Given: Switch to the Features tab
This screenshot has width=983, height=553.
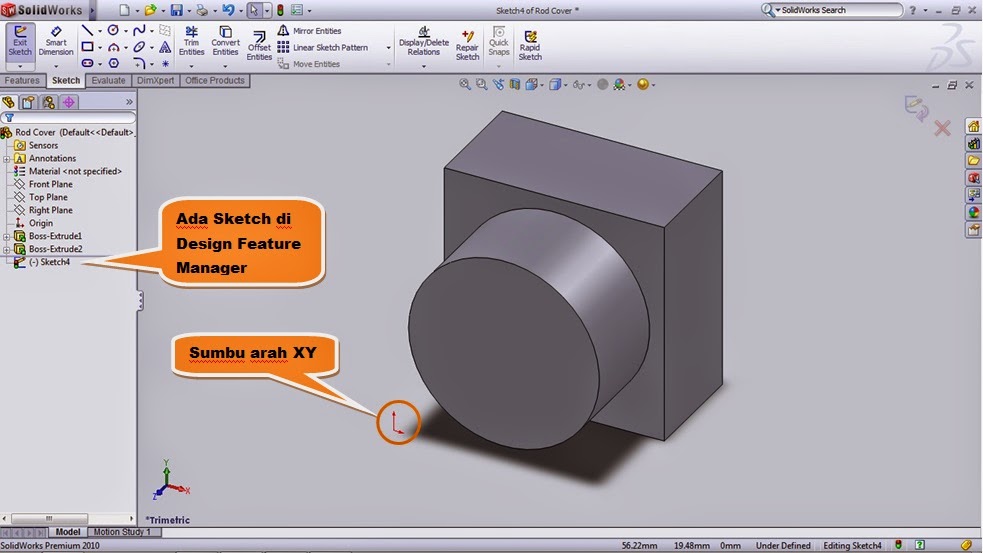Looking at the screenshot, I should (x=22, y=81).
